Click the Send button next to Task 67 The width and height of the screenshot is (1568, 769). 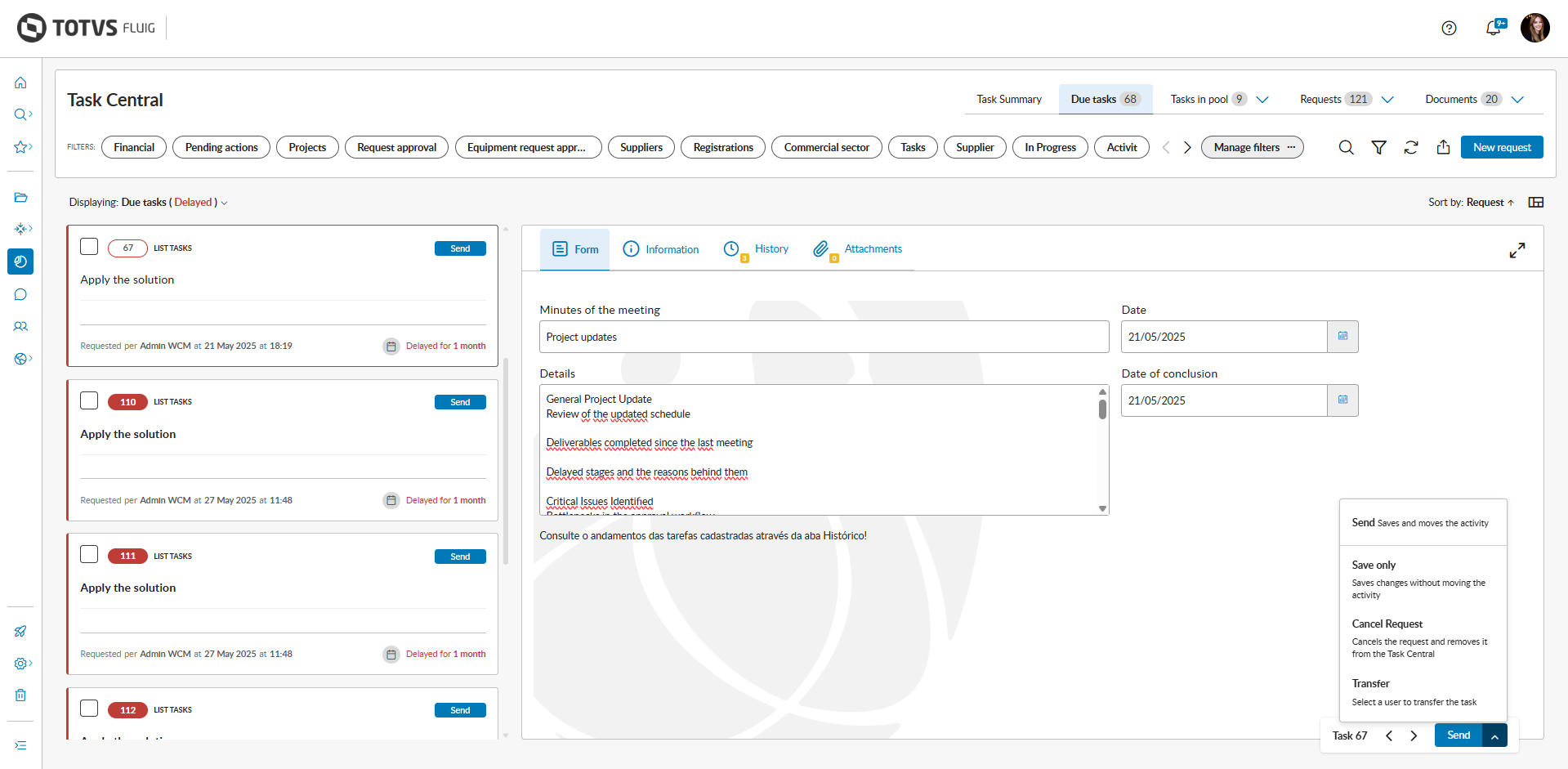click(x=1459, y=735)
